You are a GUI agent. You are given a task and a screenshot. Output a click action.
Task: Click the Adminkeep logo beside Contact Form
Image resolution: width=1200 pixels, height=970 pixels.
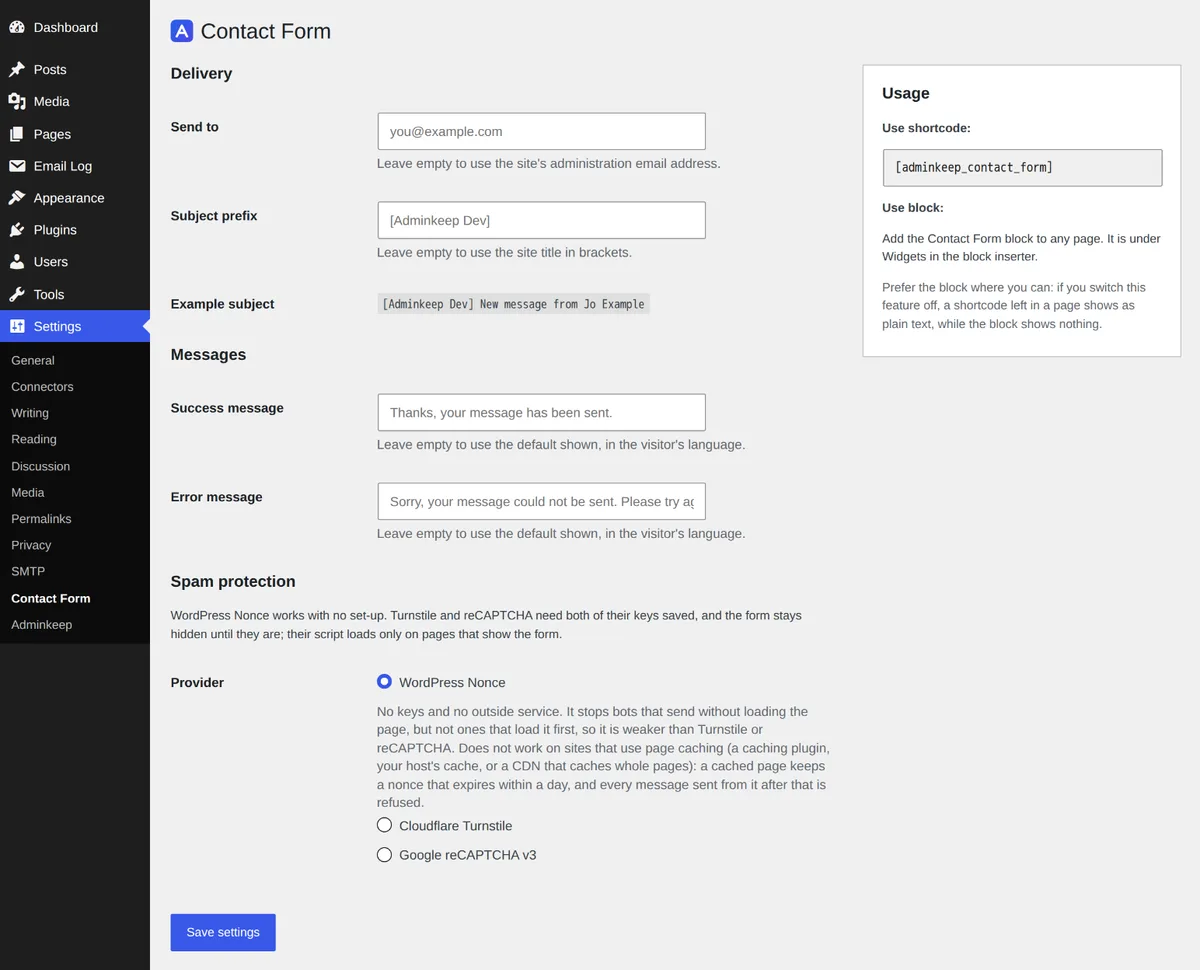(x=181, y=31)
